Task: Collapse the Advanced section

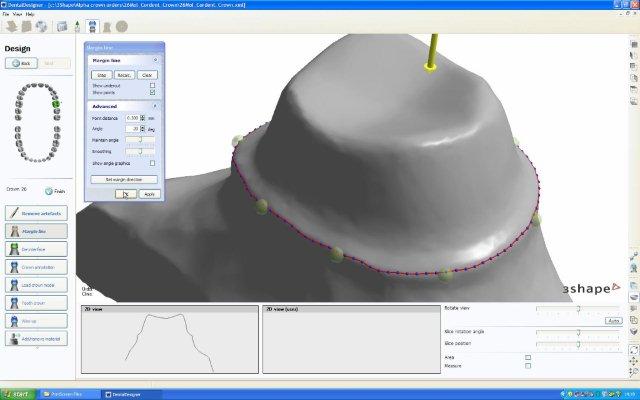Action: (x=155, y=106)
